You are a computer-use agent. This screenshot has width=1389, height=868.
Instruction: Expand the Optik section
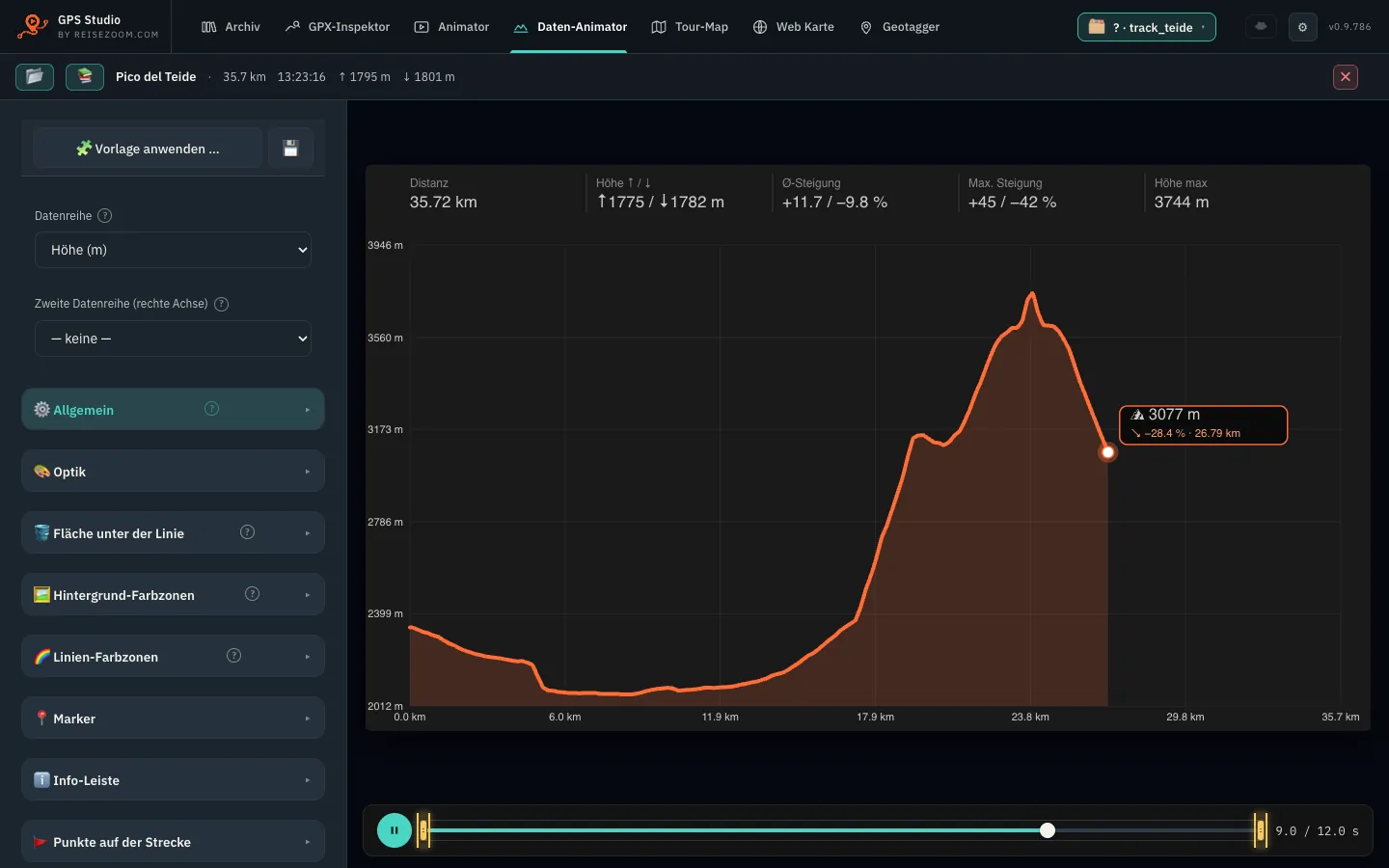pos(174,472)
